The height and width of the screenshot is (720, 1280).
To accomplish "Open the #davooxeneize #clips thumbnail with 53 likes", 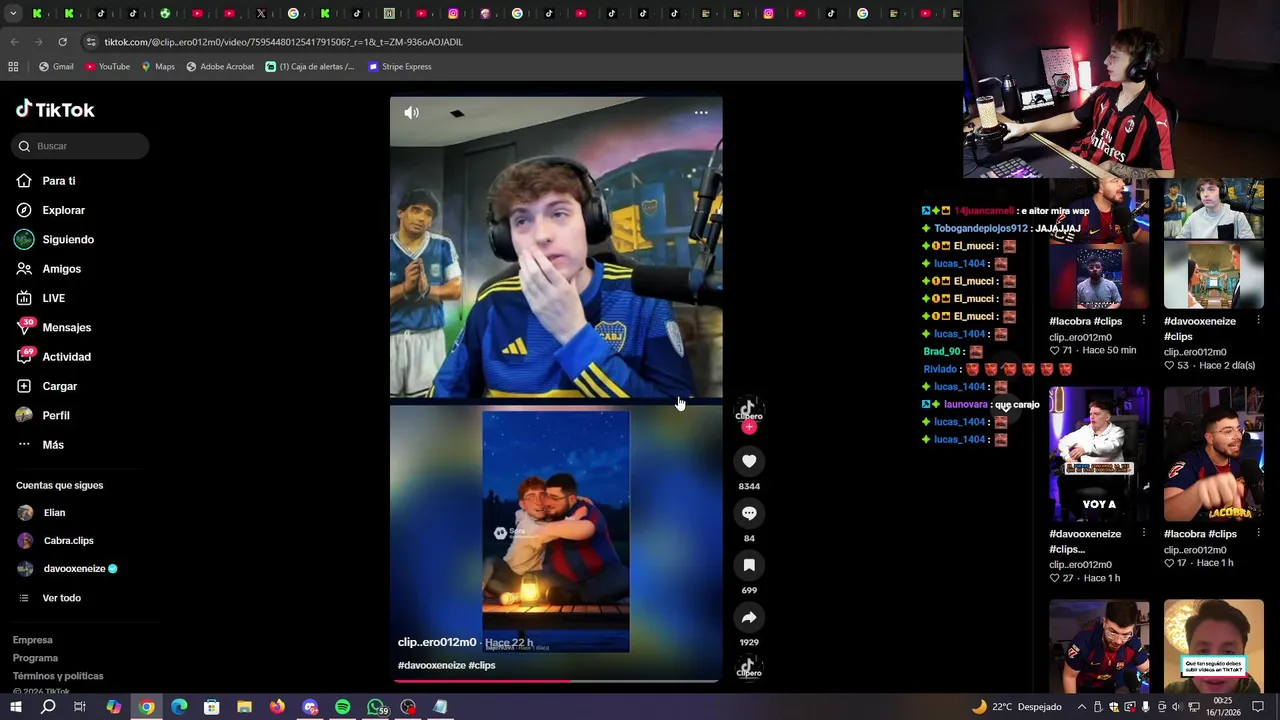I will coord(1214,245).
